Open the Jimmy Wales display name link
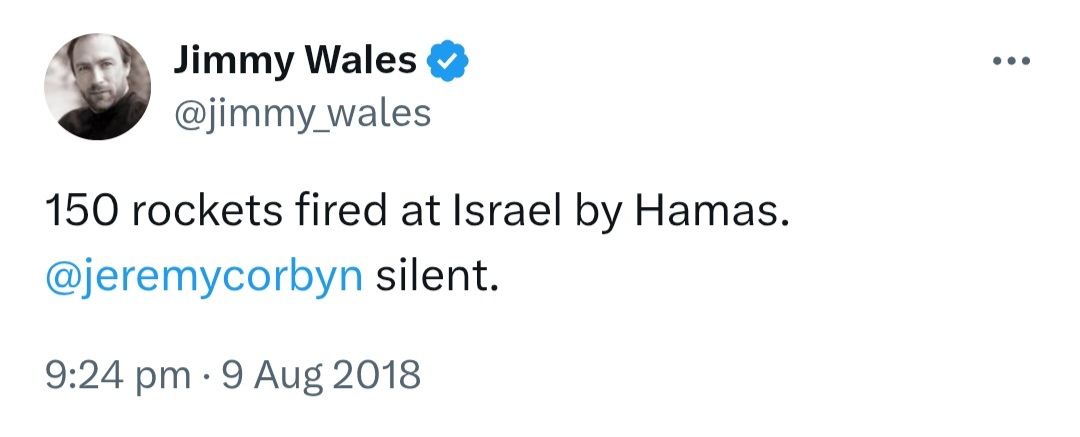This screenshot has width=1080, height=437. point(295,61)
